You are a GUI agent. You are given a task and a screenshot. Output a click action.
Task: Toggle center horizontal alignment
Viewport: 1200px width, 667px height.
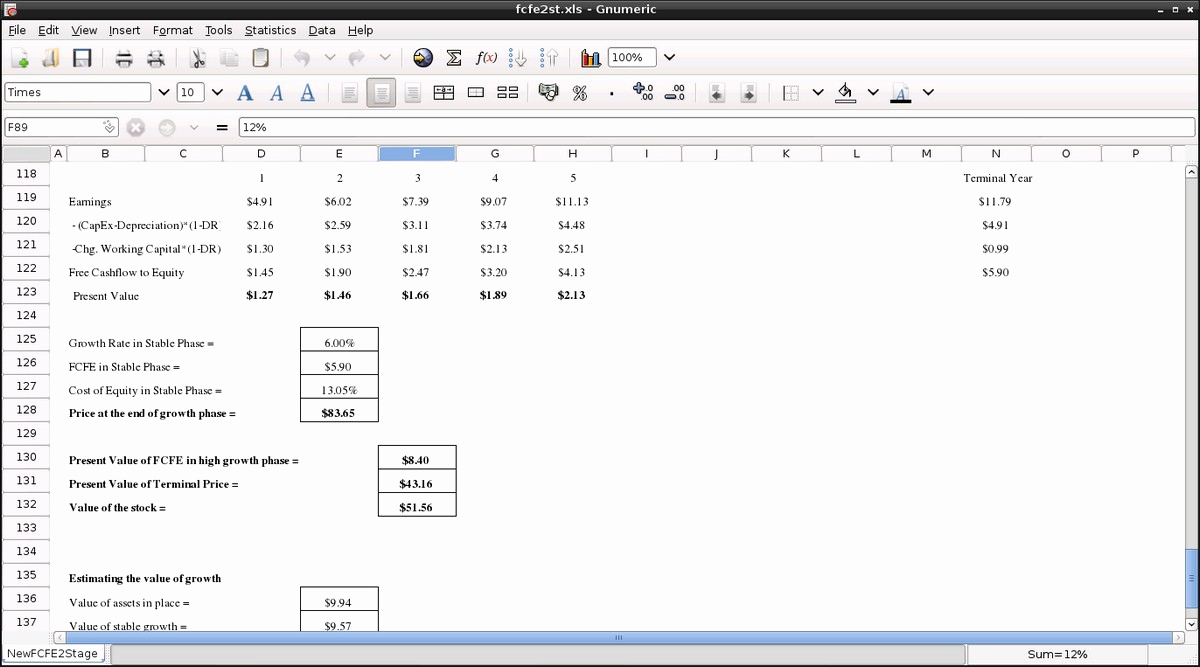tap(381, 93)
